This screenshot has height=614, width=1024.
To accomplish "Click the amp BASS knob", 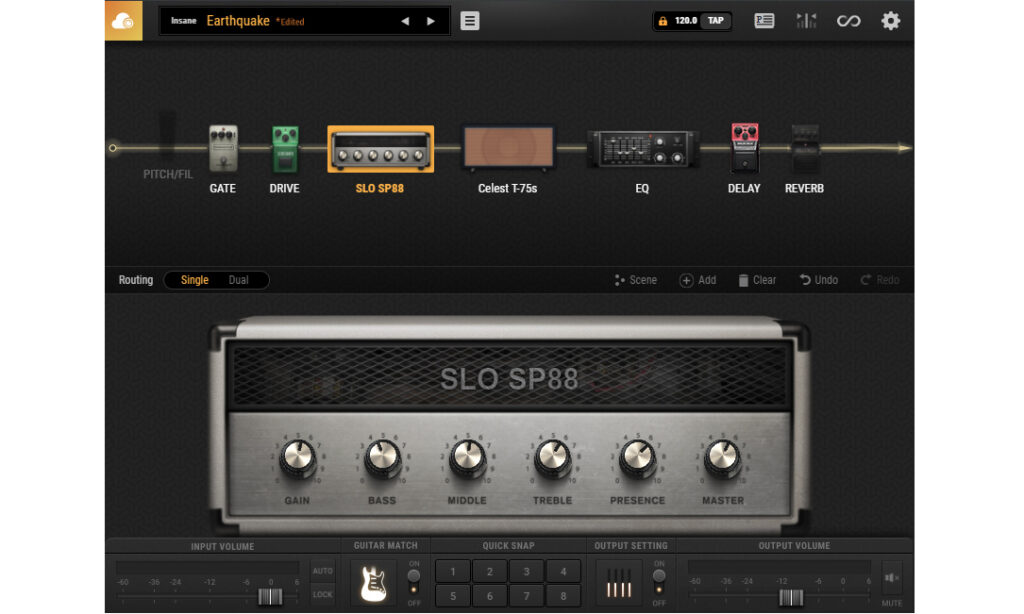I will (383, 459).
